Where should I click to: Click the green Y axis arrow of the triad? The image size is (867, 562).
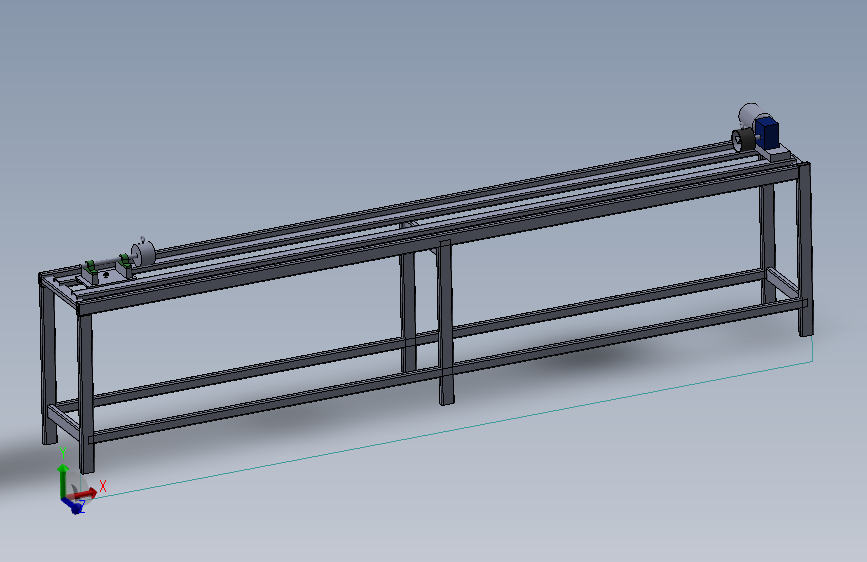62,479
